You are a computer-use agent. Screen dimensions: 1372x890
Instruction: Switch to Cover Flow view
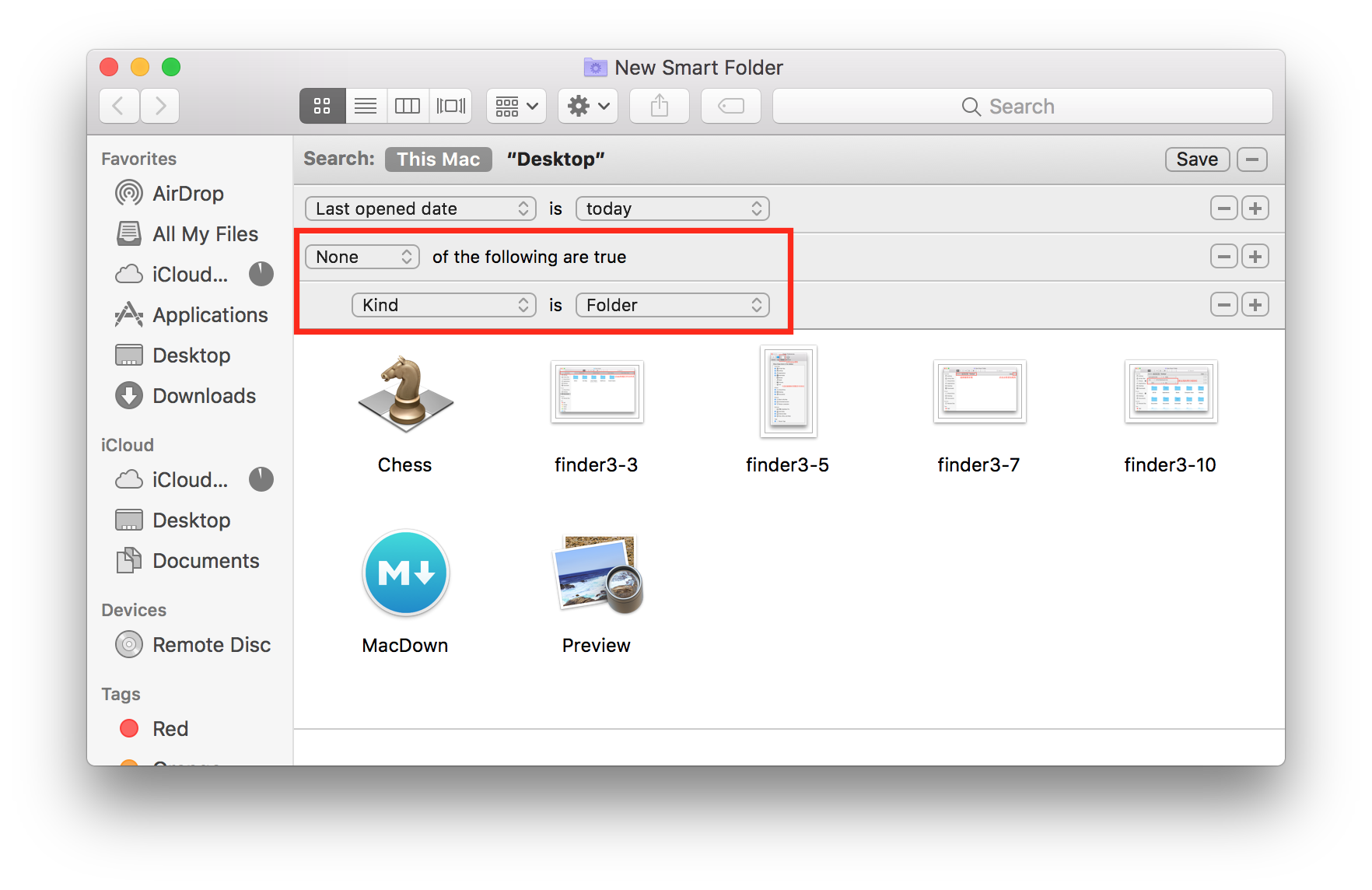pyautogui.click(x=451, y=106)
